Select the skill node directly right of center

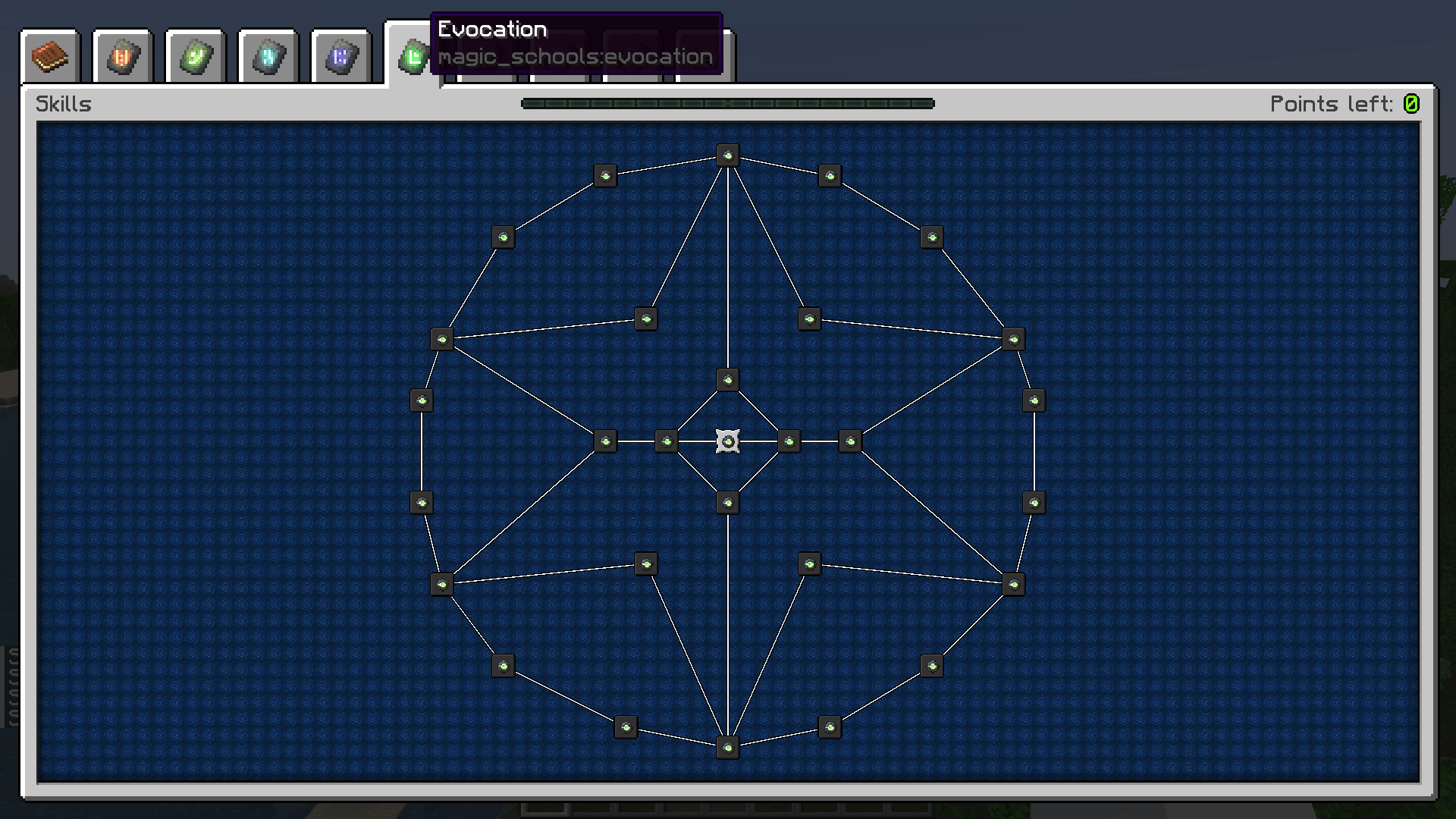[x=789, y=440]
